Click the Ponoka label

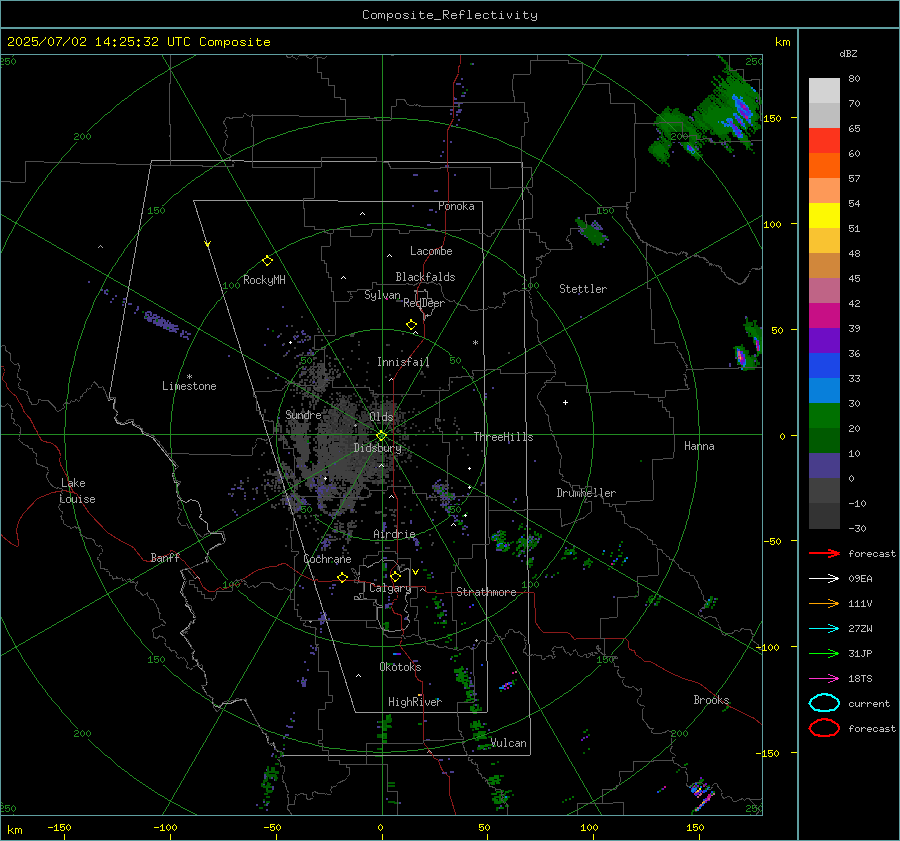456,207
